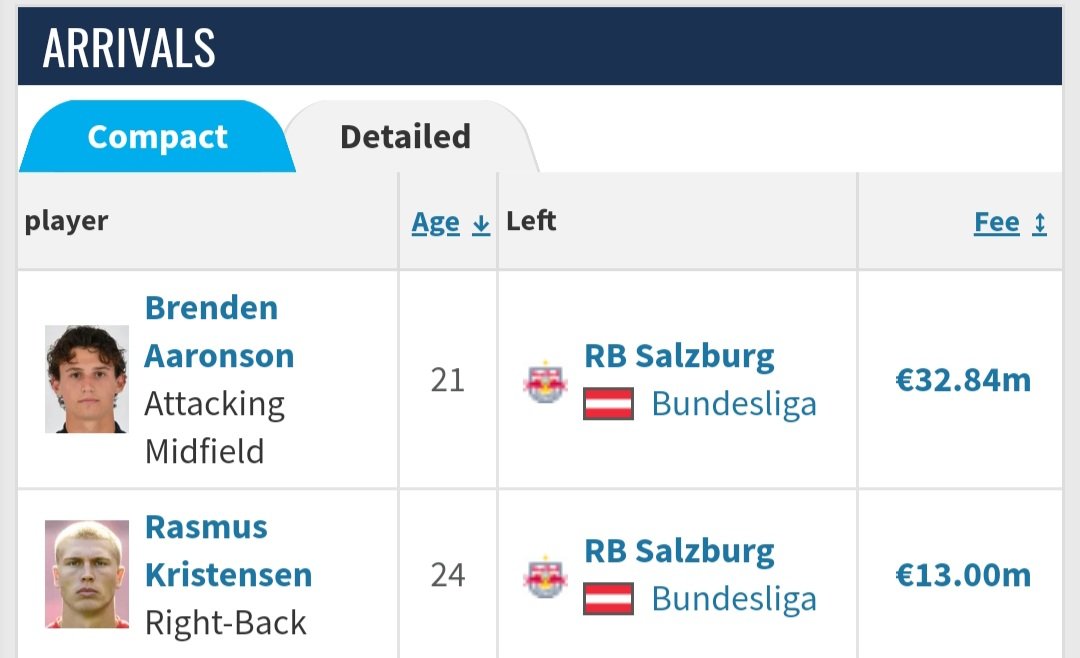Click RB Salzburg crest in Aaronson row
The width and height of the screenshot is (1080, 658).
[545, 381]
